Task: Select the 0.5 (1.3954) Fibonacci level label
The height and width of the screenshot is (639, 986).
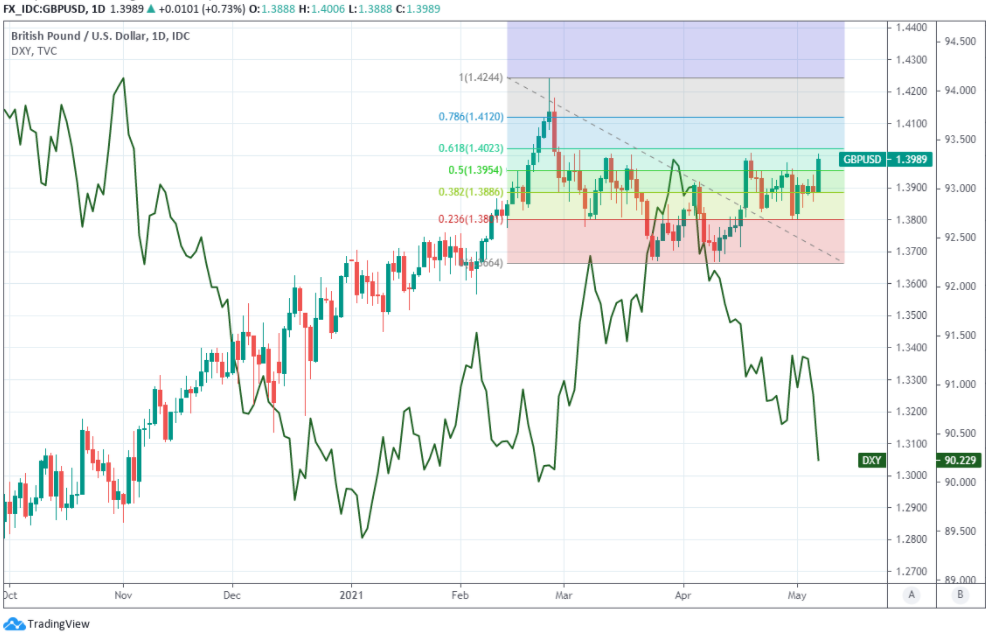Action: click(x=480, y=170)
